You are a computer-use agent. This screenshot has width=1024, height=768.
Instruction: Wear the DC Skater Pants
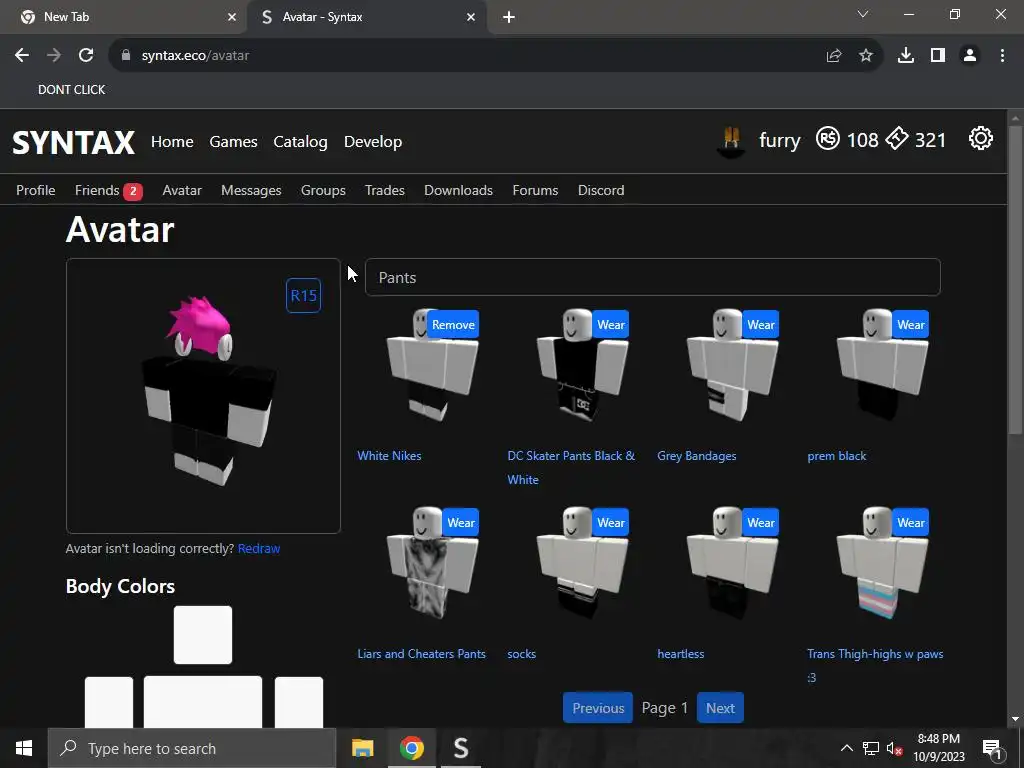point(611,325)
